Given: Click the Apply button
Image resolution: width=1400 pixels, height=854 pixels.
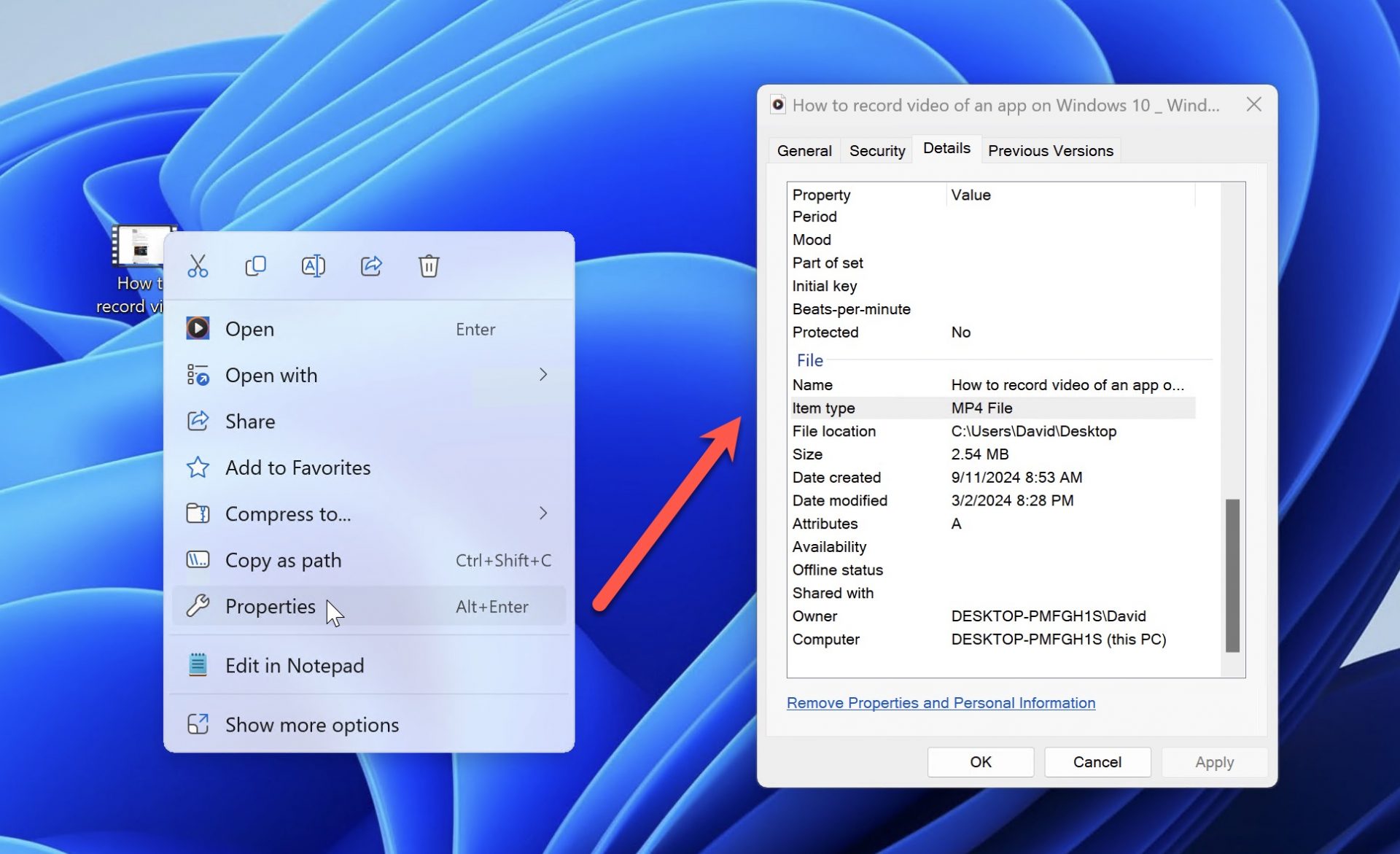Looking at the screenshot, I should point(1213,761).
